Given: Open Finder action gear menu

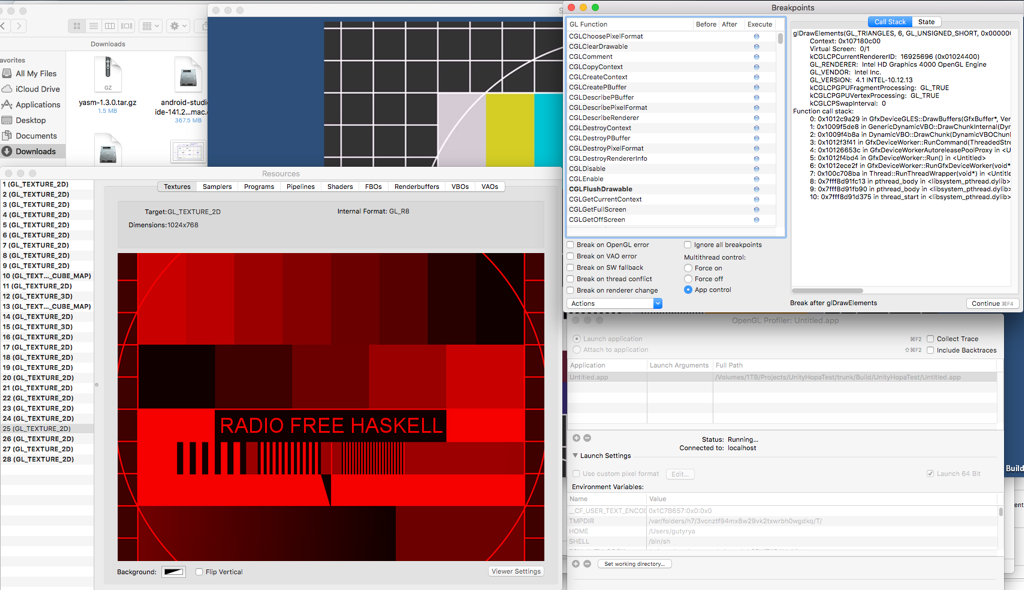Looking at the screenshot, I should [178, 25].
